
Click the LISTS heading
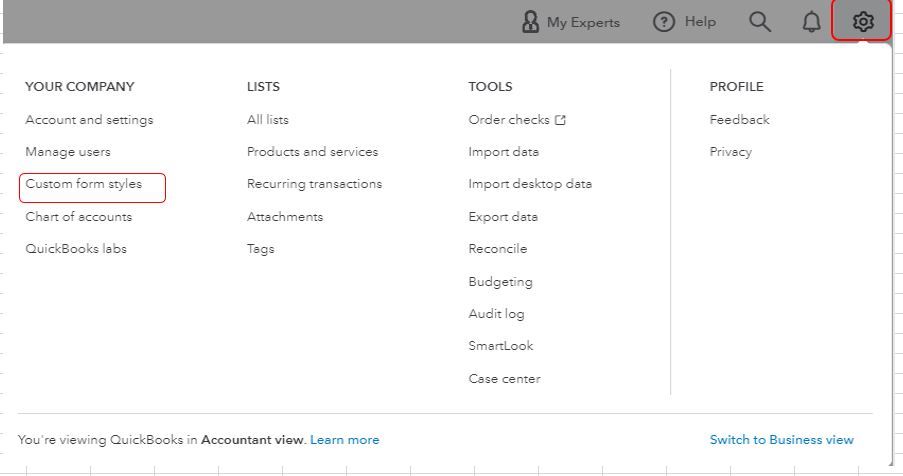click(263, 87)
